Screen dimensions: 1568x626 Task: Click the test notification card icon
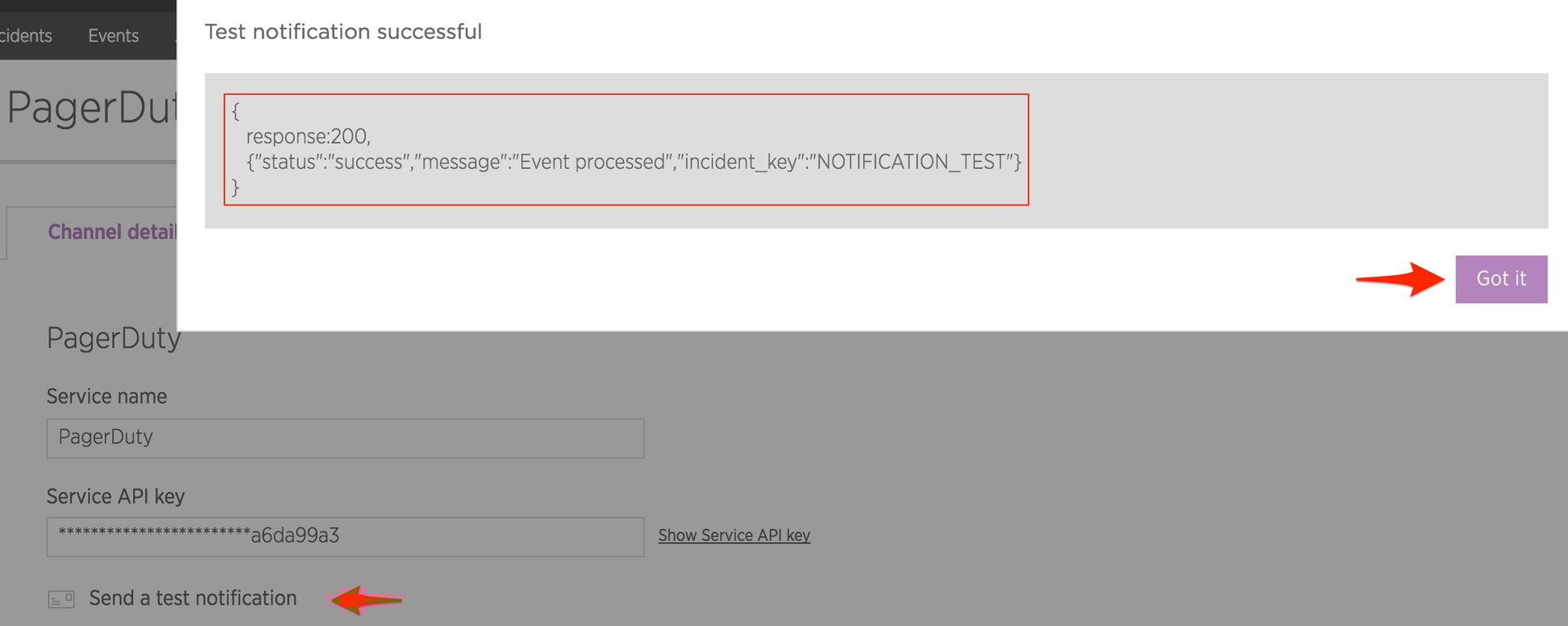[x=61, y=600]
